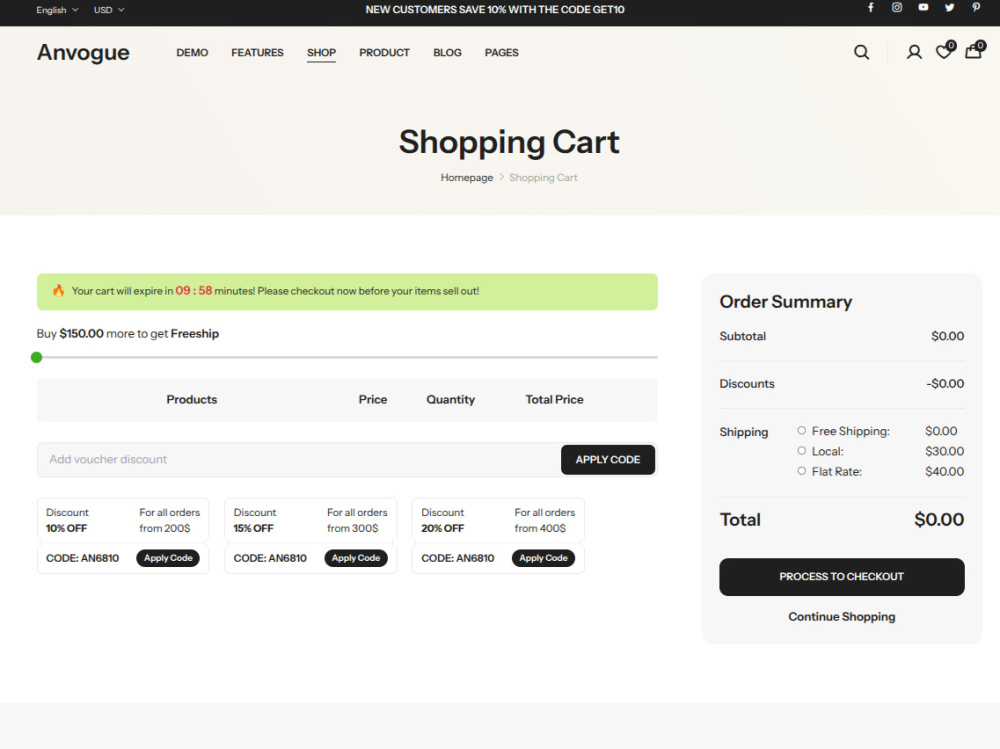This screenshot has width=1000, height=749.
Task: Select Flat Rate shipping radio option
Action: pos(802,471)
